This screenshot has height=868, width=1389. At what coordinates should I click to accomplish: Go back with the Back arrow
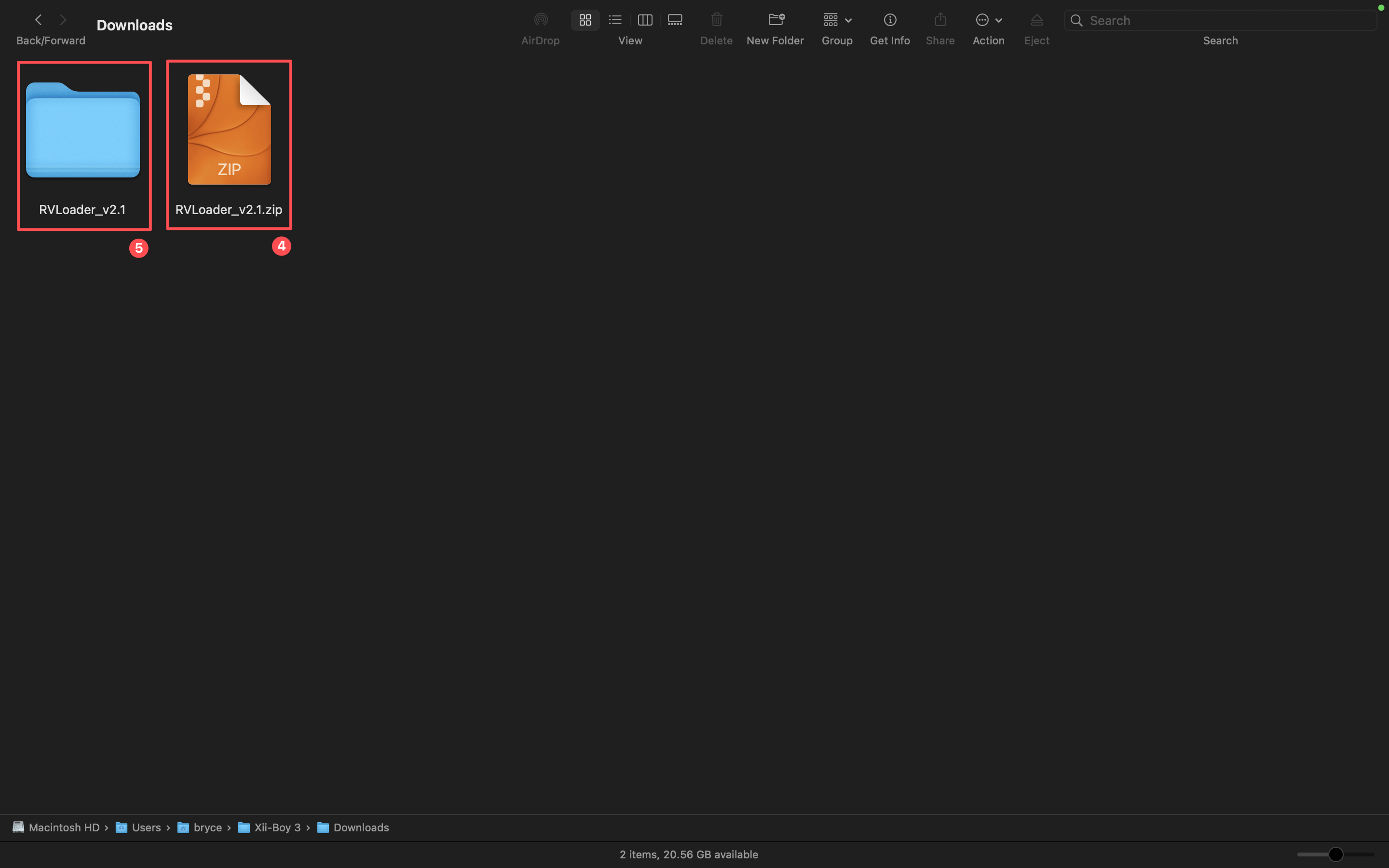click(x=38, y=20)
